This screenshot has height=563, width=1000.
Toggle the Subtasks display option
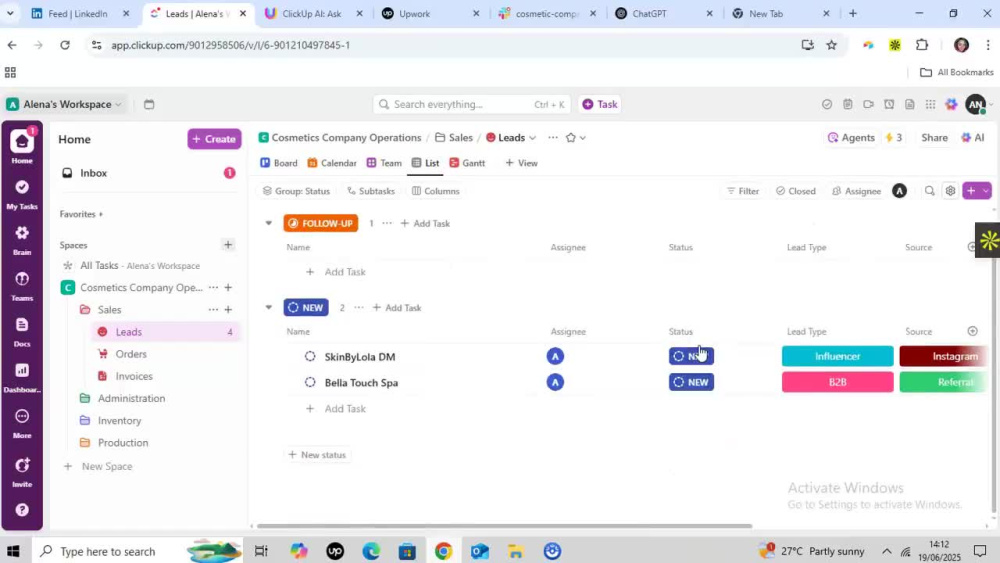pos(371,191)
